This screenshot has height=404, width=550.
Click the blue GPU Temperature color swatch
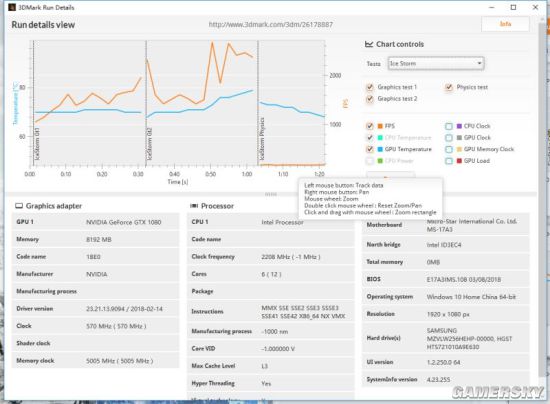click(x=380, y=149)
